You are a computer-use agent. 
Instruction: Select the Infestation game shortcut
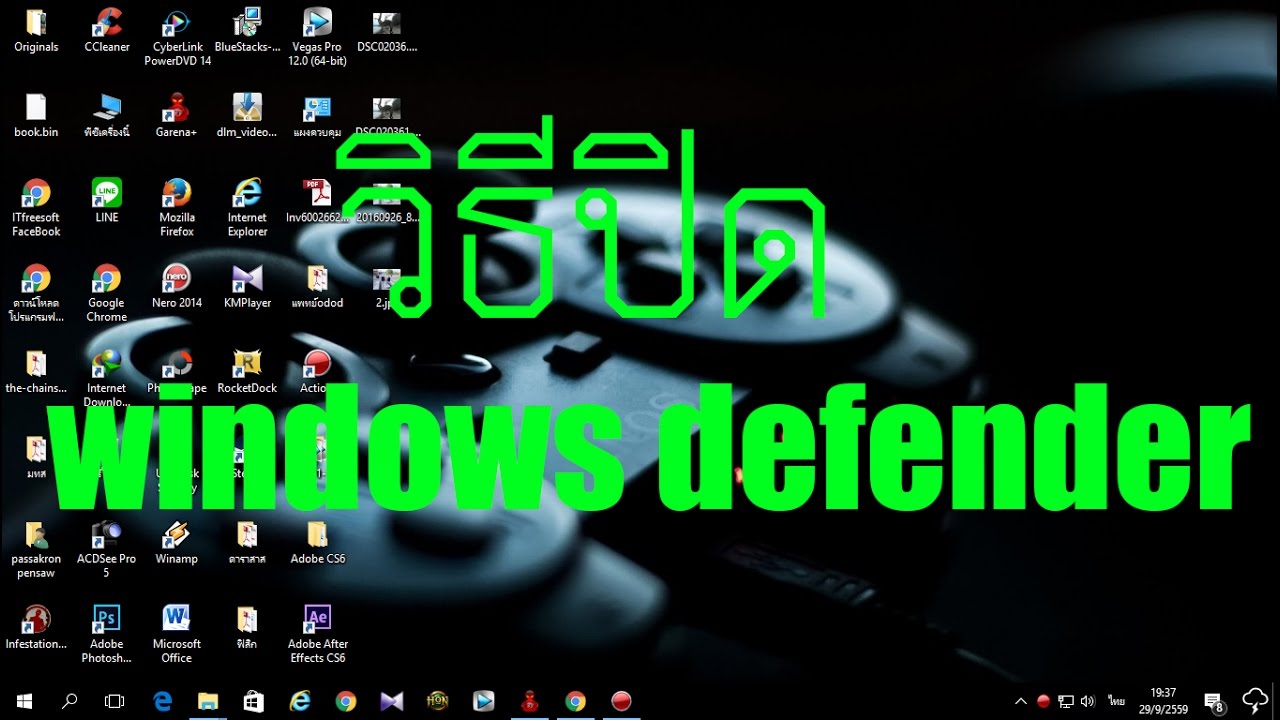click(x=36, y=628)
